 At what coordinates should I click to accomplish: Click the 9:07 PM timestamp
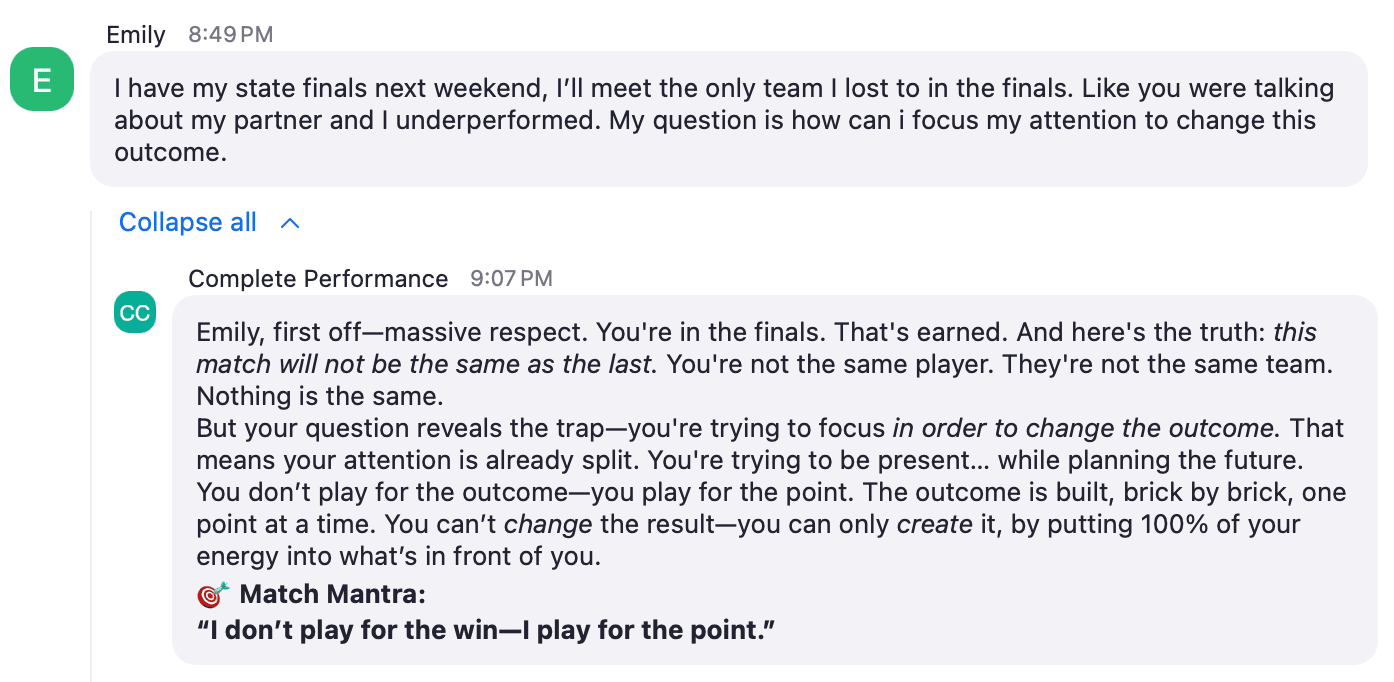tap(511, 279)
